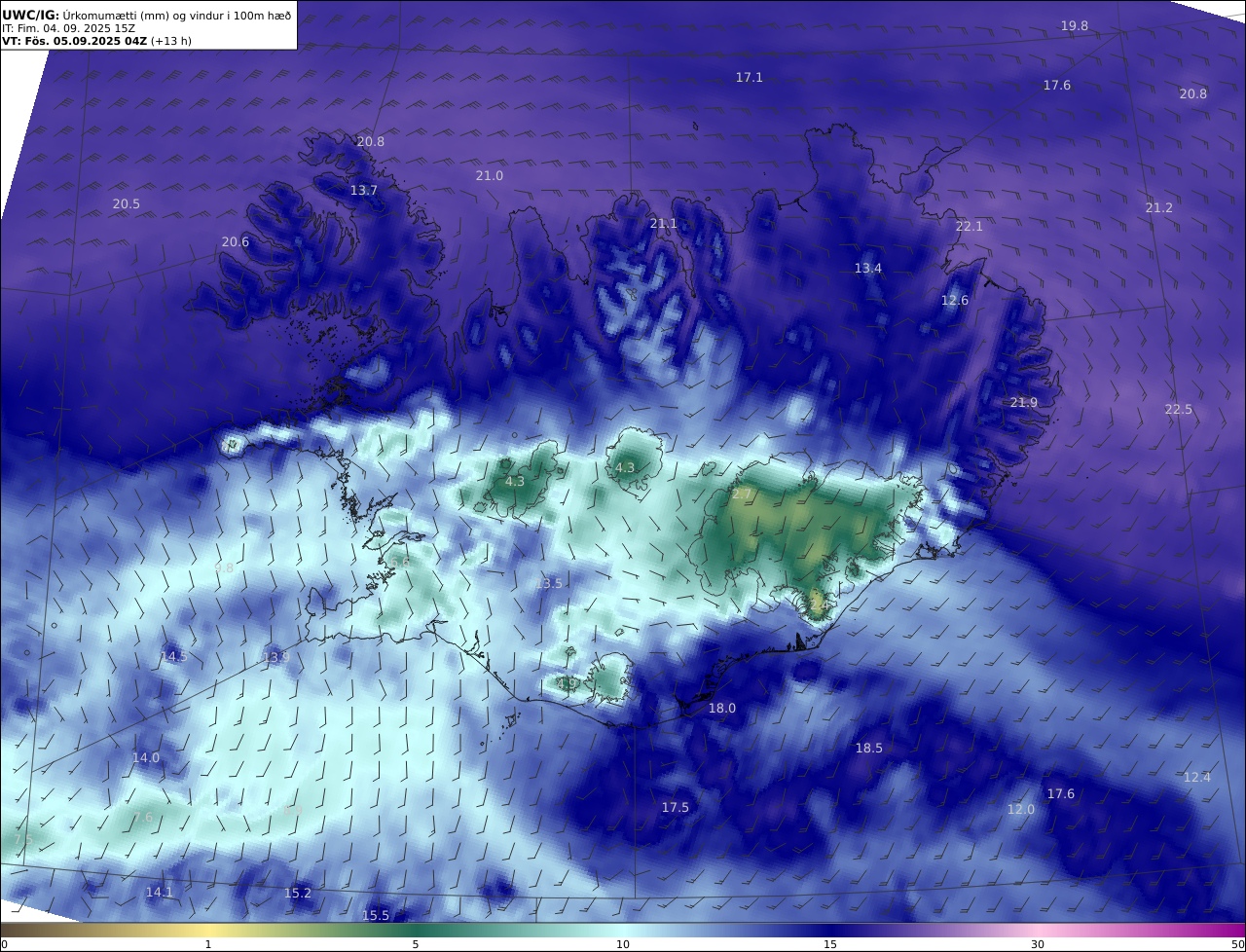Click the 18.0 value label
The image size is (1246, 952).
[722, 709]
